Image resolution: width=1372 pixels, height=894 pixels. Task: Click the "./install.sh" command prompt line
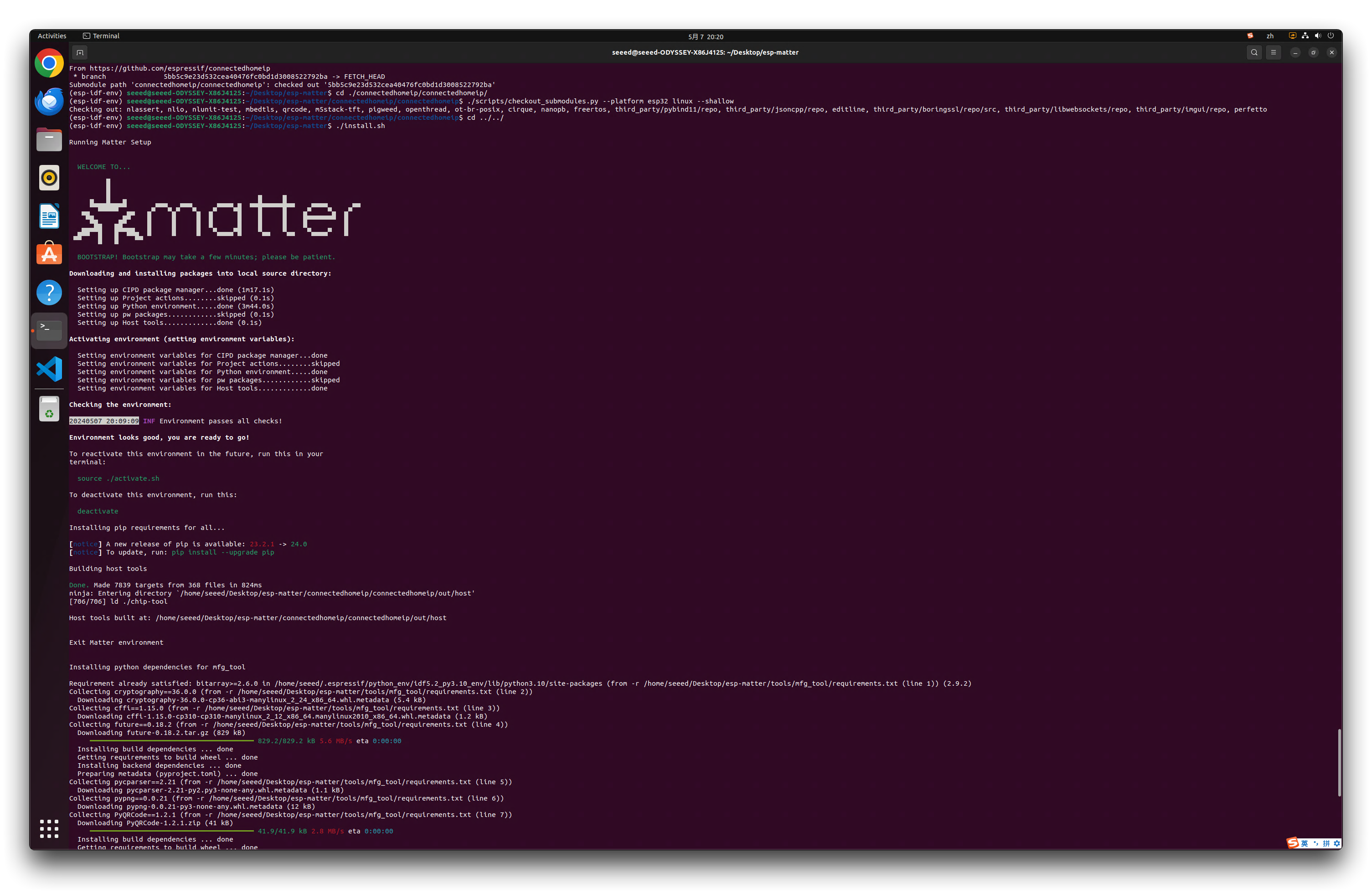(227, 126)
